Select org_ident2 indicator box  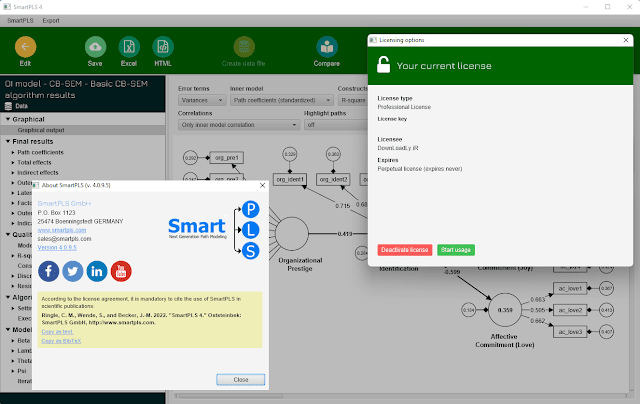333,179
